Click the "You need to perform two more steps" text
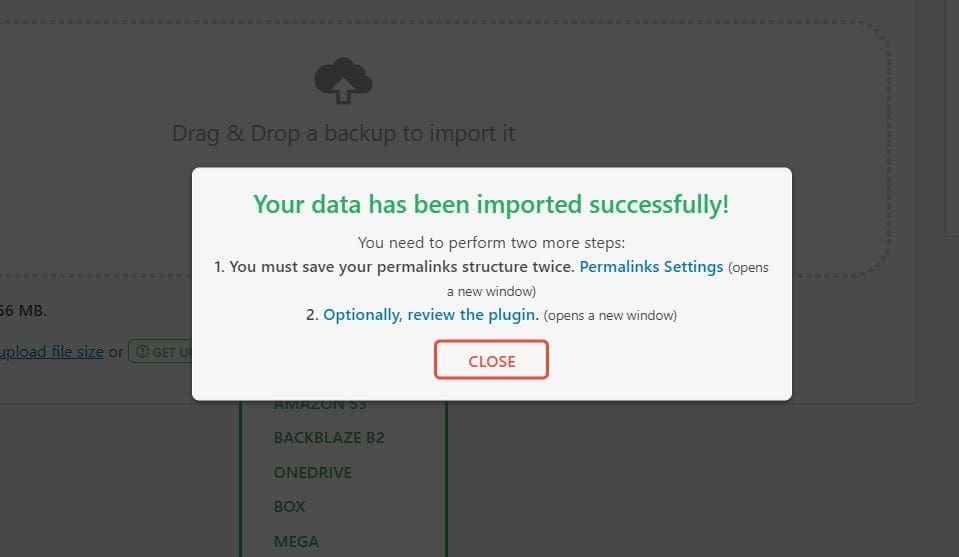This screenshot has width=959, height=557. (491, 243)
